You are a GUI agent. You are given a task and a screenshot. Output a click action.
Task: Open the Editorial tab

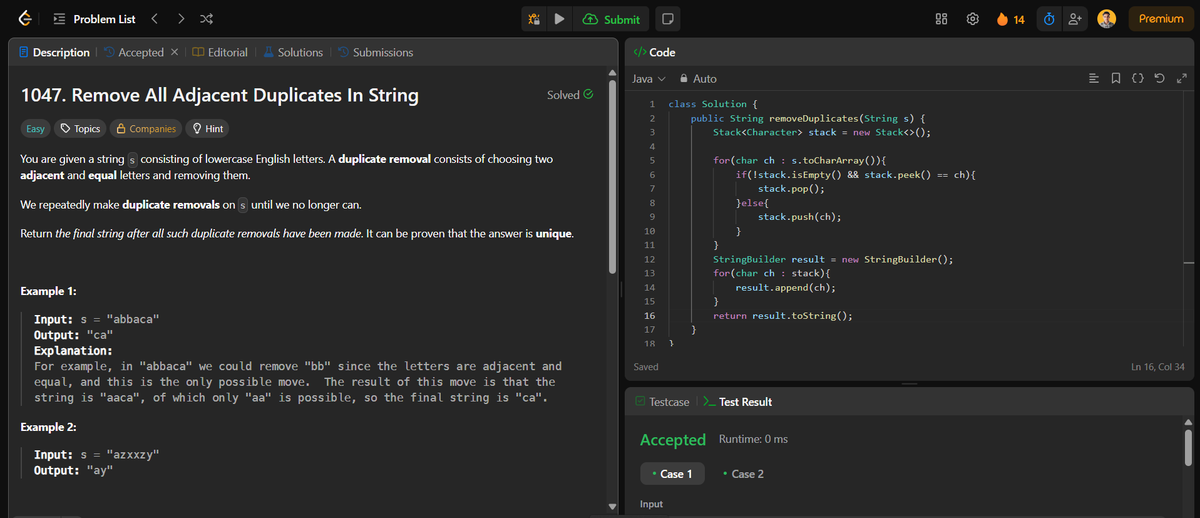(x=219, y=52)
